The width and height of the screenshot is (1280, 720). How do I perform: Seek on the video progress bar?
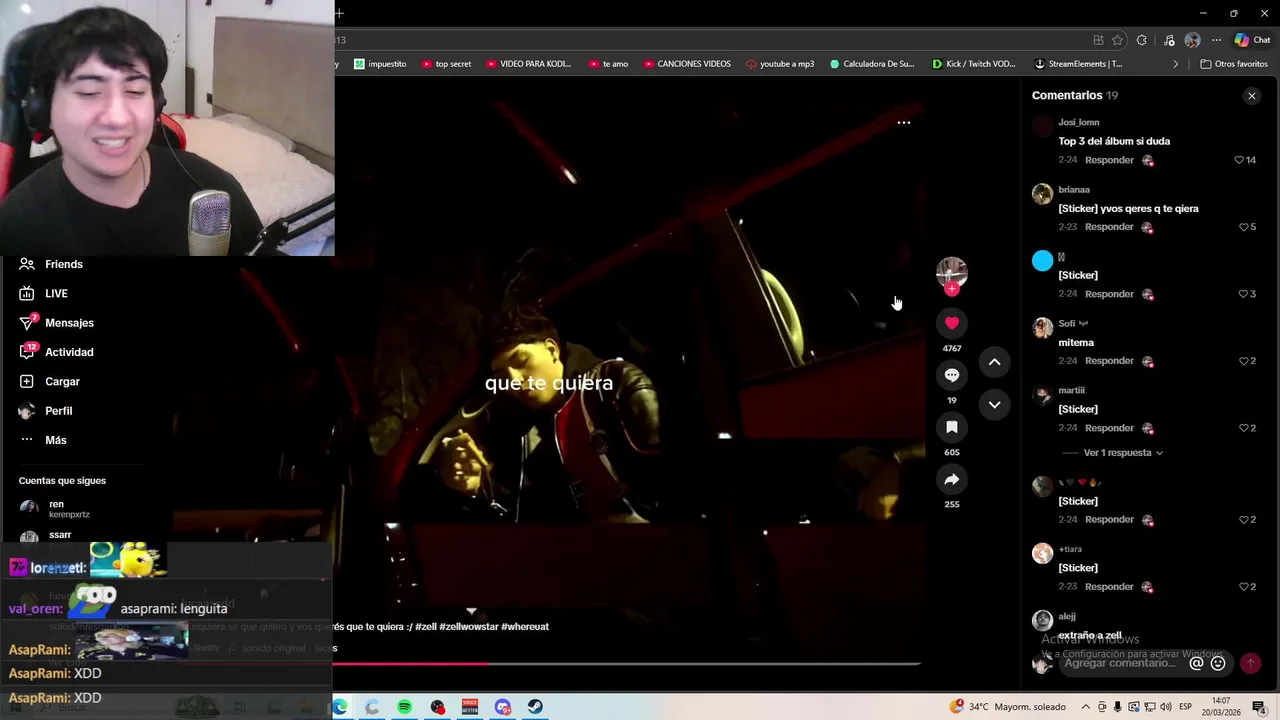point(627,663)
